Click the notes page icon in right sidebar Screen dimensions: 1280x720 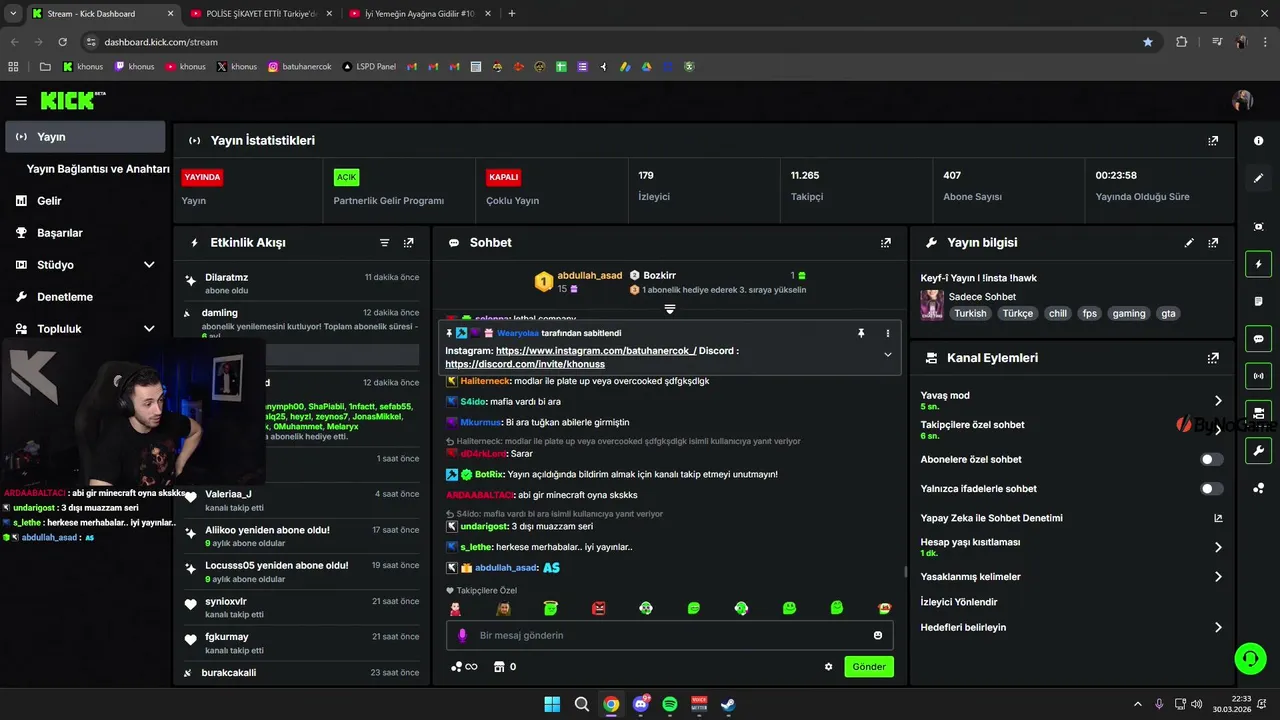pos(1258,301)
